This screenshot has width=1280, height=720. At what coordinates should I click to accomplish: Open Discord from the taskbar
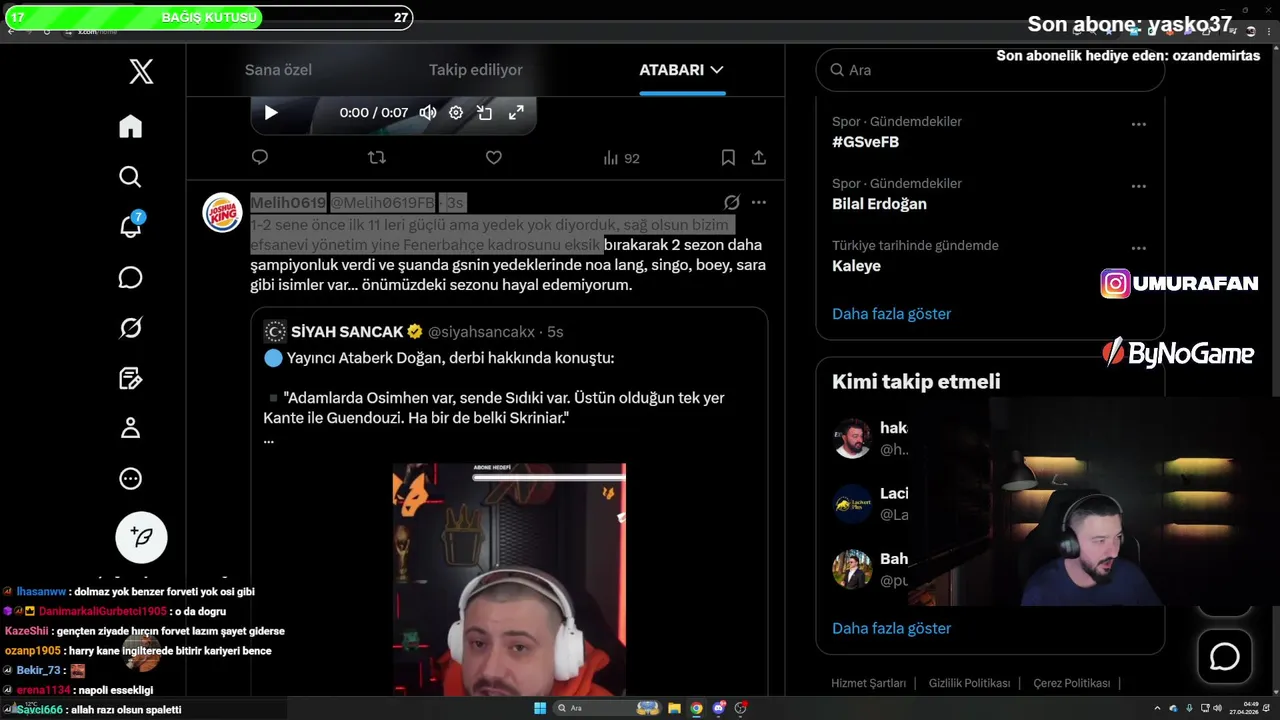718,708
